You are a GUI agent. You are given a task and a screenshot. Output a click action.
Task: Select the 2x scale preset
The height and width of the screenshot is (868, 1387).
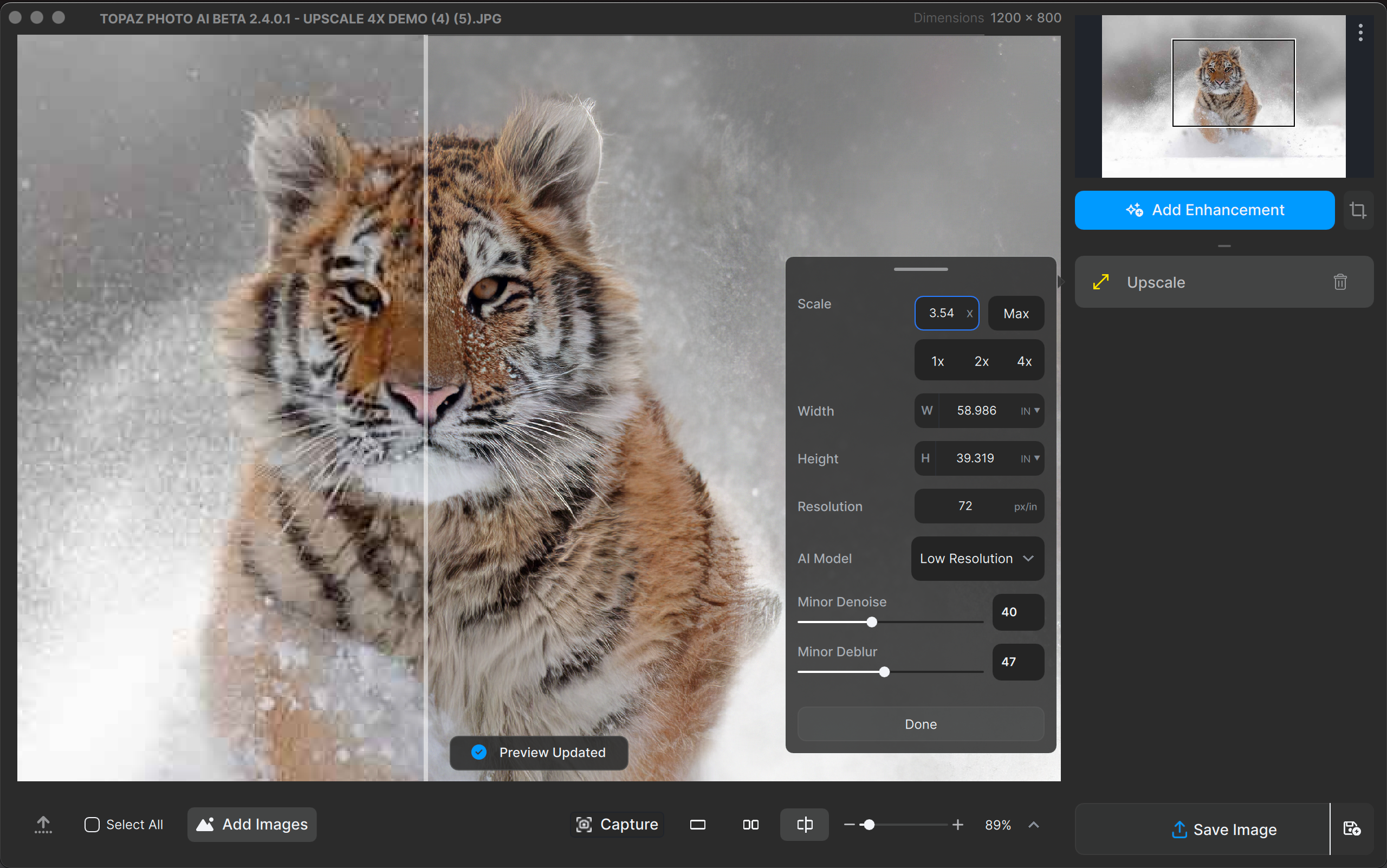[x=981, y=361]
